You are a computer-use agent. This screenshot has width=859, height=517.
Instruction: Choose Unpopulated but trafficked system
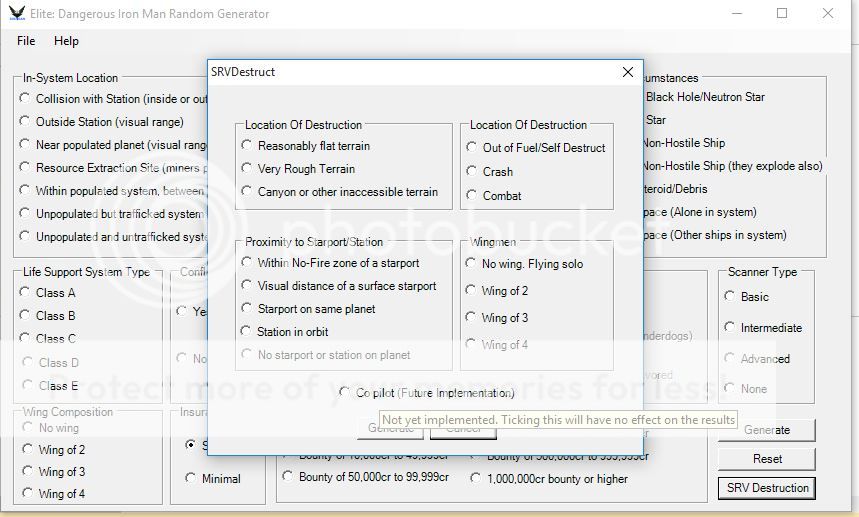(113, 214)
